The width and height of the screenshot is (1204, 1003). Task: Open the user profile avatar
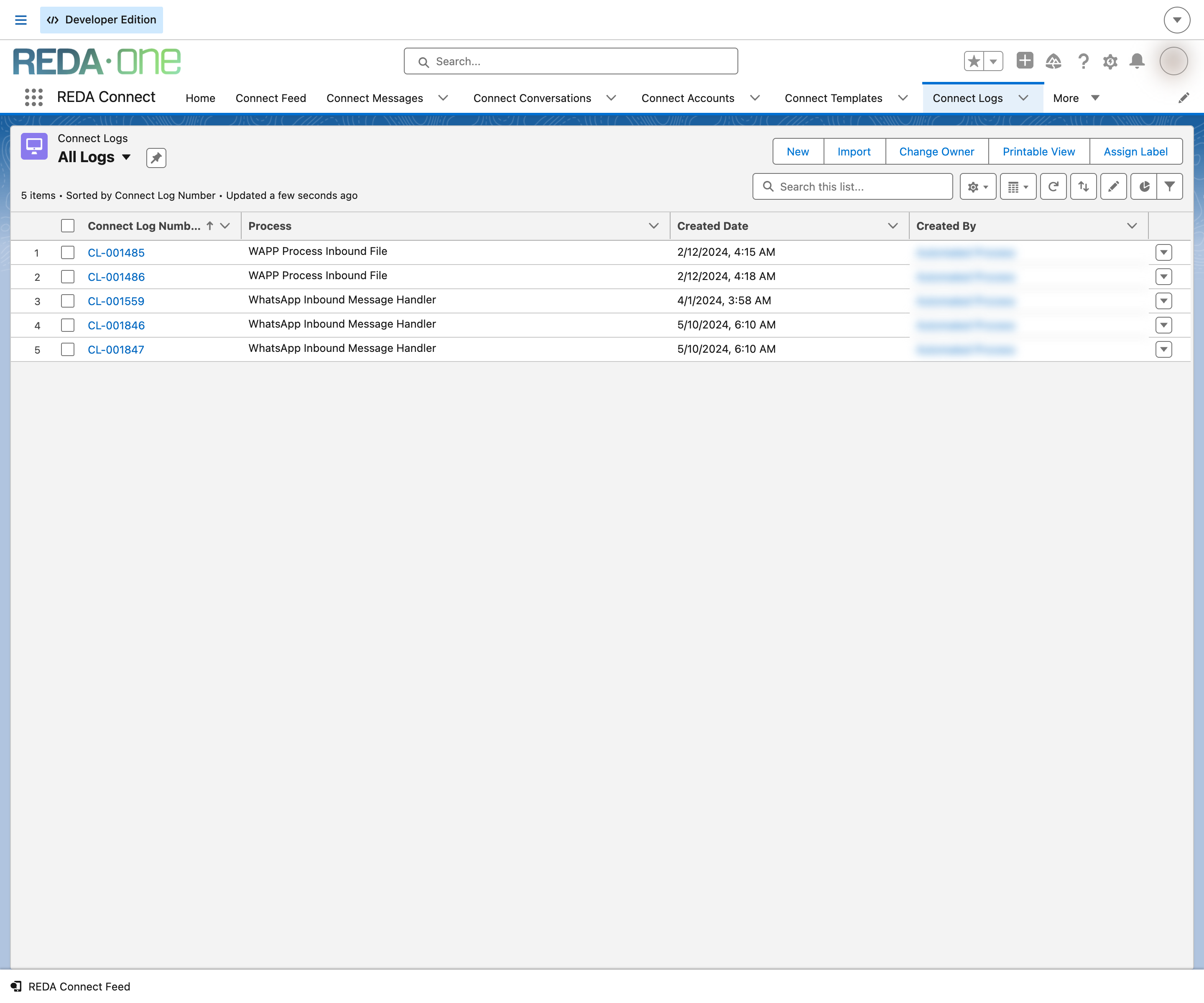tap(1173, 61)
